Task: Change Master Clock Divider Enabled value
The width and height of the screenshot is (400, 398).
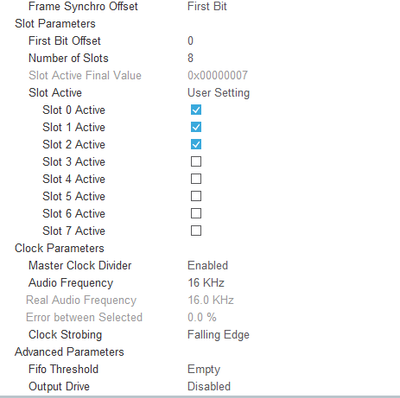Action: pyautogui.click(x=208, y=265)
